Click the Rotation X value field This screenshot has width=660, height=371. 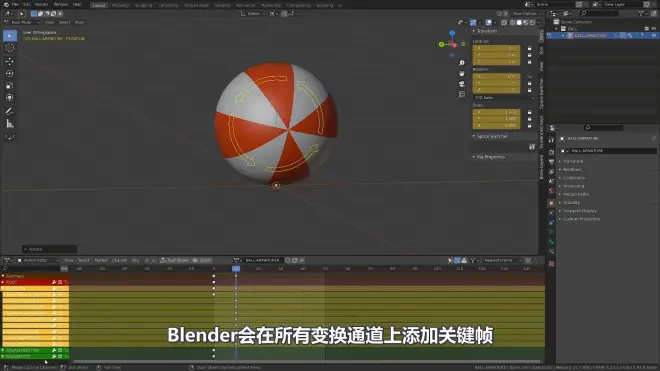496,77
